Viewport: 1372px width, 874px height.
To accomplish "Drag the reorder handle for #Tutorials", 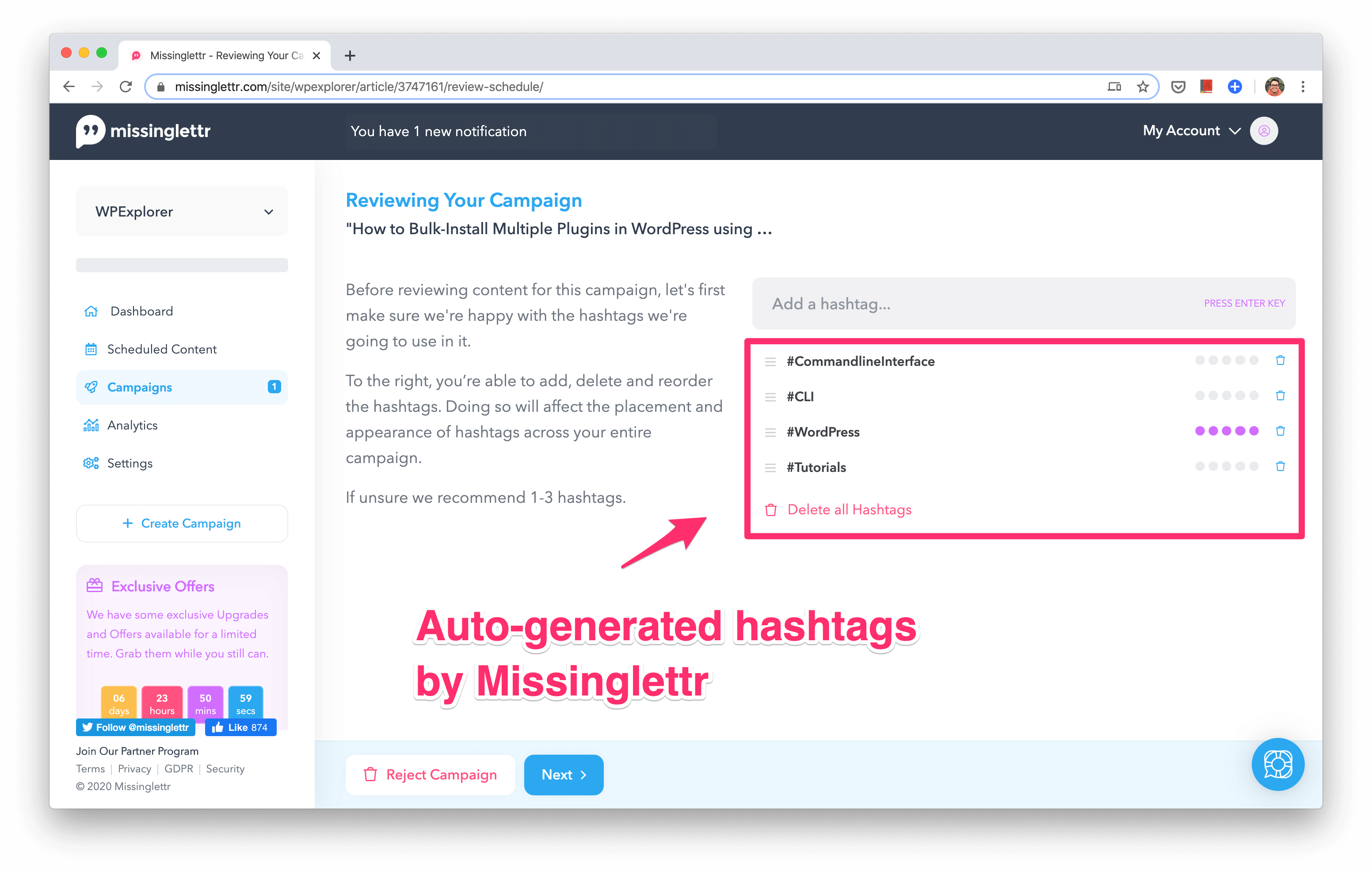I will click(769, 467).
